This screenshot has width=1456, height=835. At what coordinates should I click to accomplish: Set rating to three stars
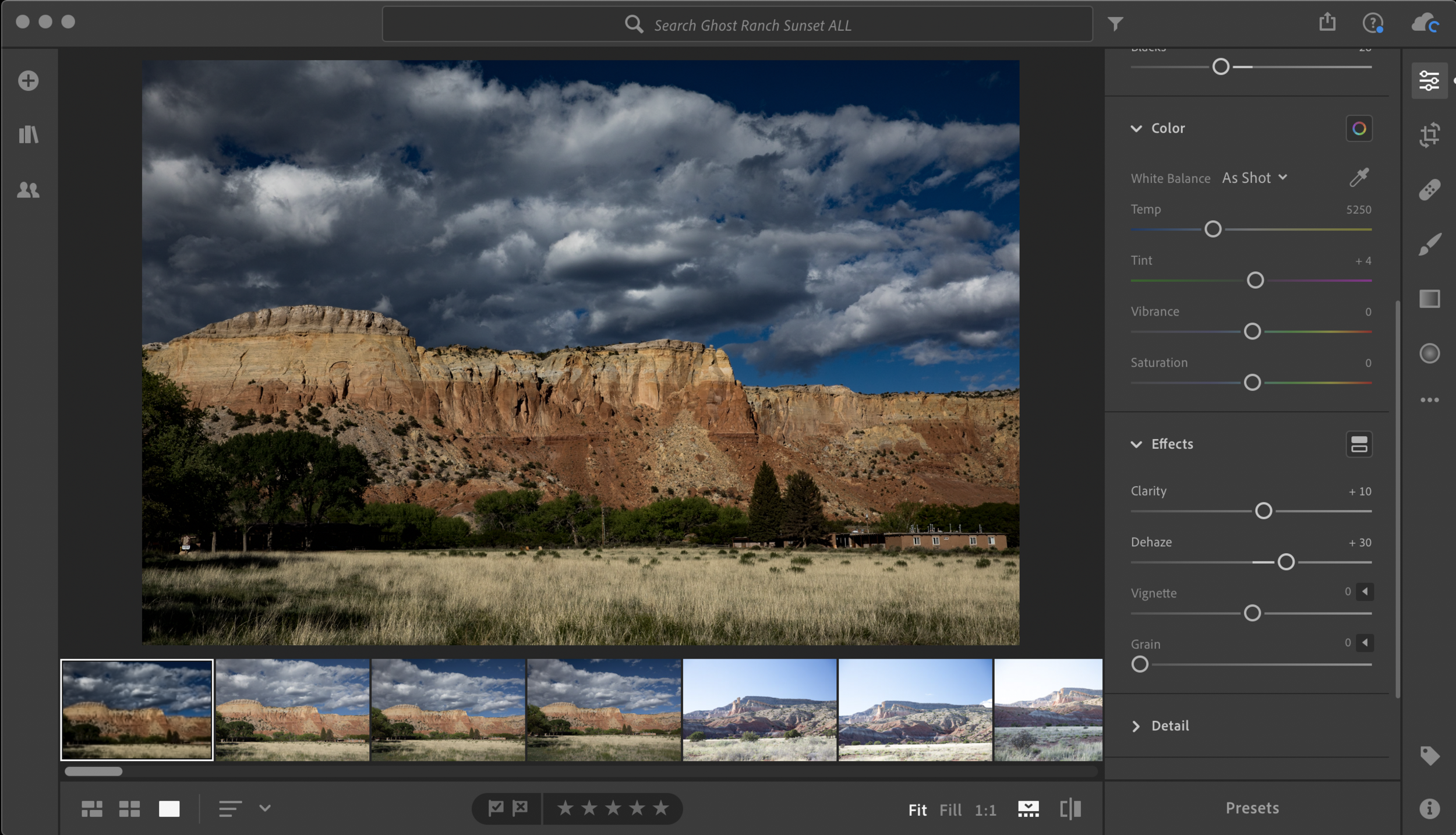coord(613,808)
